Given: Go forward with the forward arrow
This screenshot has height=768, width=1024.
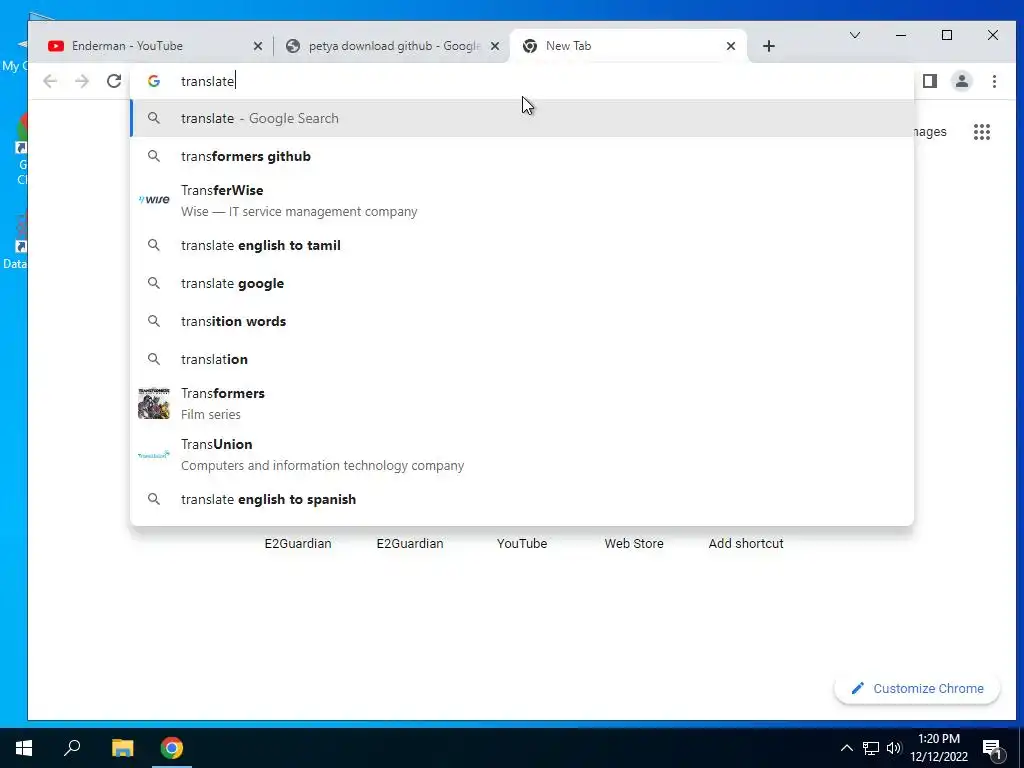Looking at the screenshot, I should coord(82,81).
